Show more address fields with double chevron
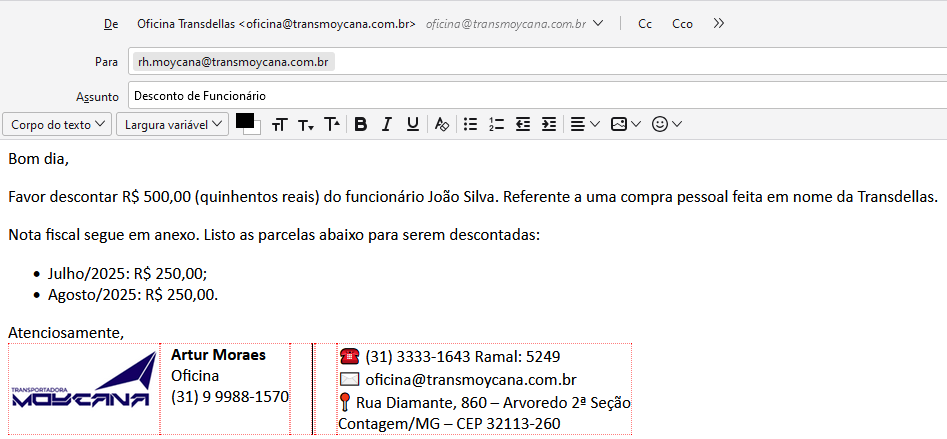947x439 pixels. pyautogui.click(x=719, y=23)
